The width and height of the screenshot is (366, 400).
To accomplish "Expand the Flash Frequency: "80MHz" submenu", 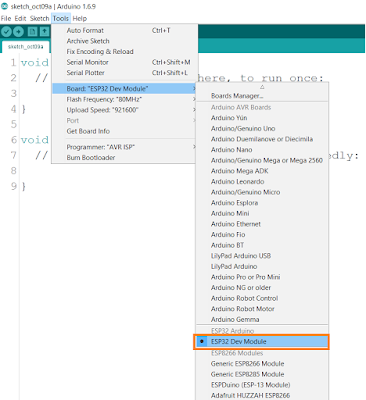I will tap(124, 99).
